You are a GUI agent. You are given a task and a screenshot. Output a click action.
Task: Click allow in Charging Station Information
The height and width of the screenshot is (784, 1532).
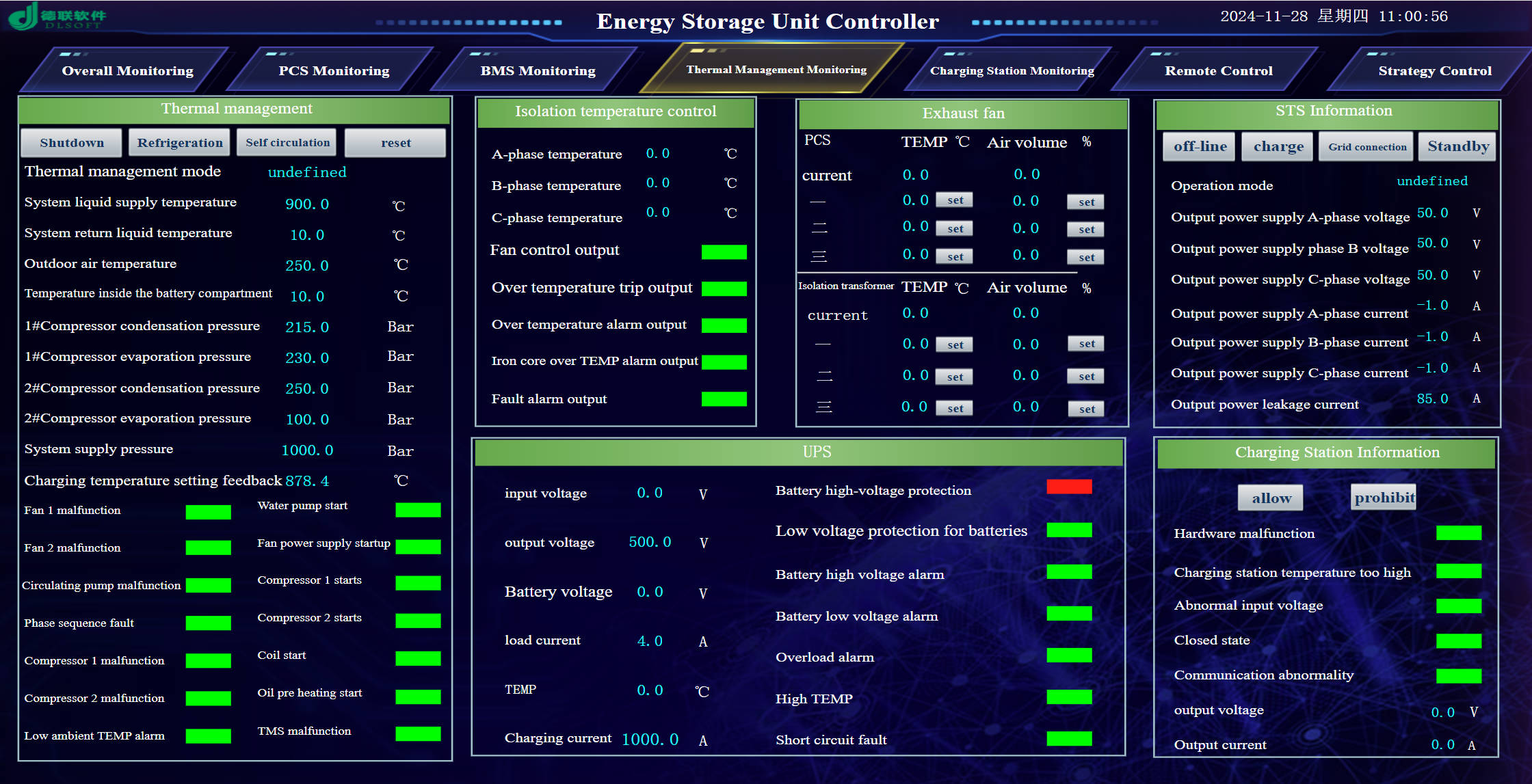click(1270, 498)
